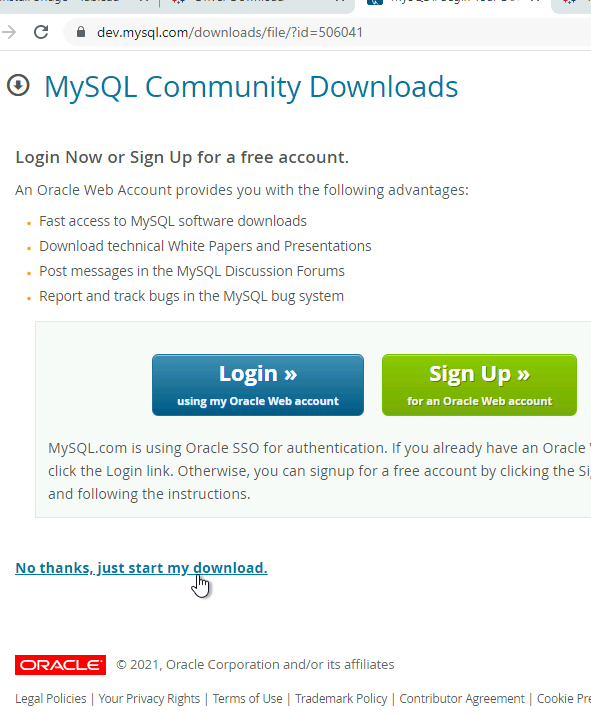Open the Legal Policies footer link

pyautogui.click(x=51, y=699)
